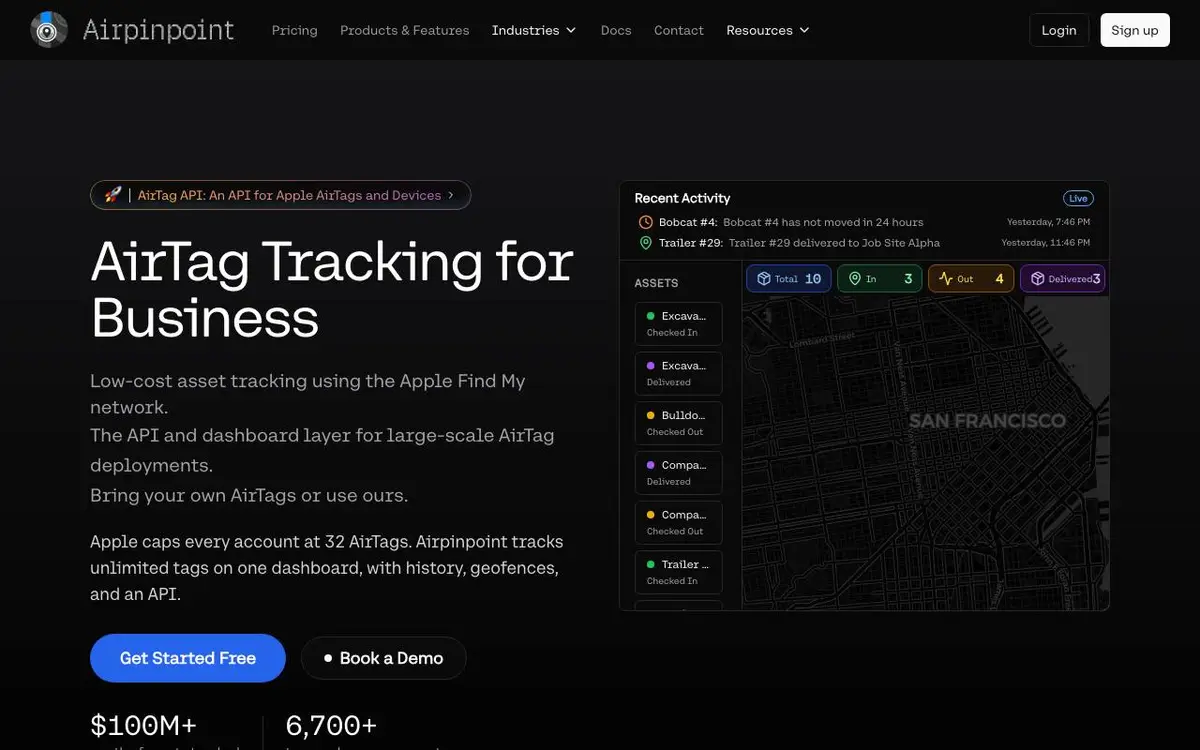Viewport: 1200px width, 750px height.
Task: Click the Sign up button
Action: (x=1135, y=30)
